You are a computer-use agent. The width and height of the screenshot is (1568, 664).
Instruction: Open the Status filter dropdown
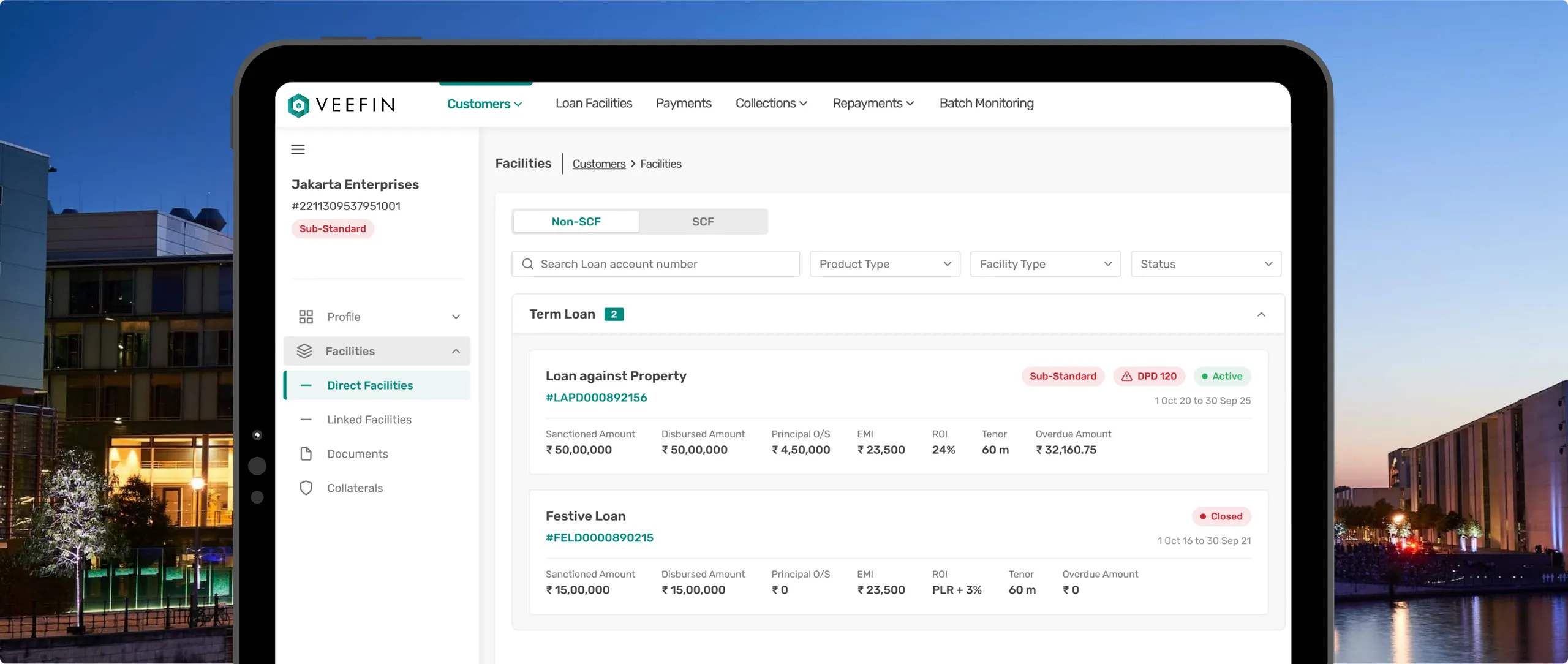(x=1205, y=264)
